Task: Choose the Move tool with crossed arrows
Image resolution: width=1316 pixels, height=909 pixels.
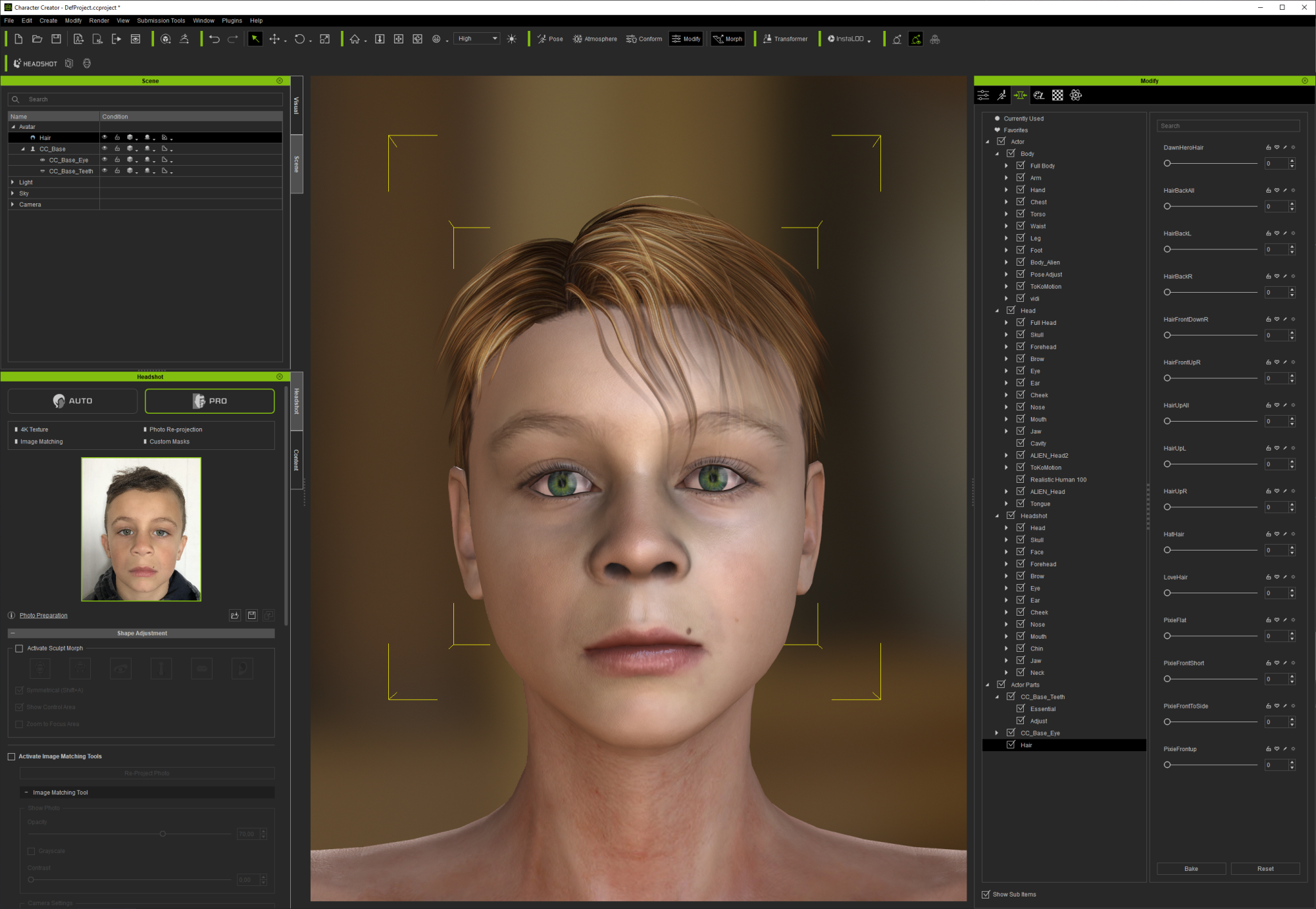Action: [x=274, y=39]
